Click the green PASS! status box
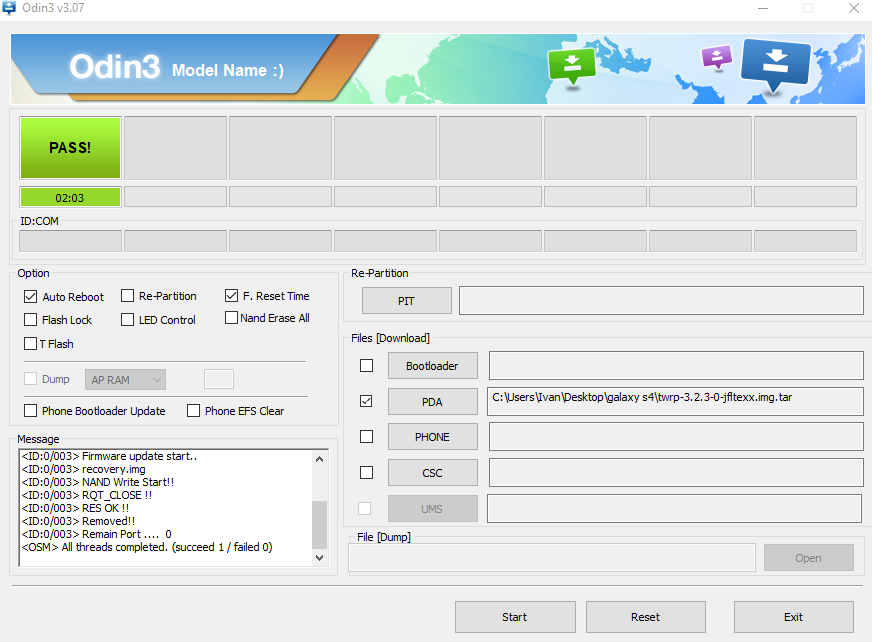The width and height of the screenshot is (872, 642). [x=70, y=147]
